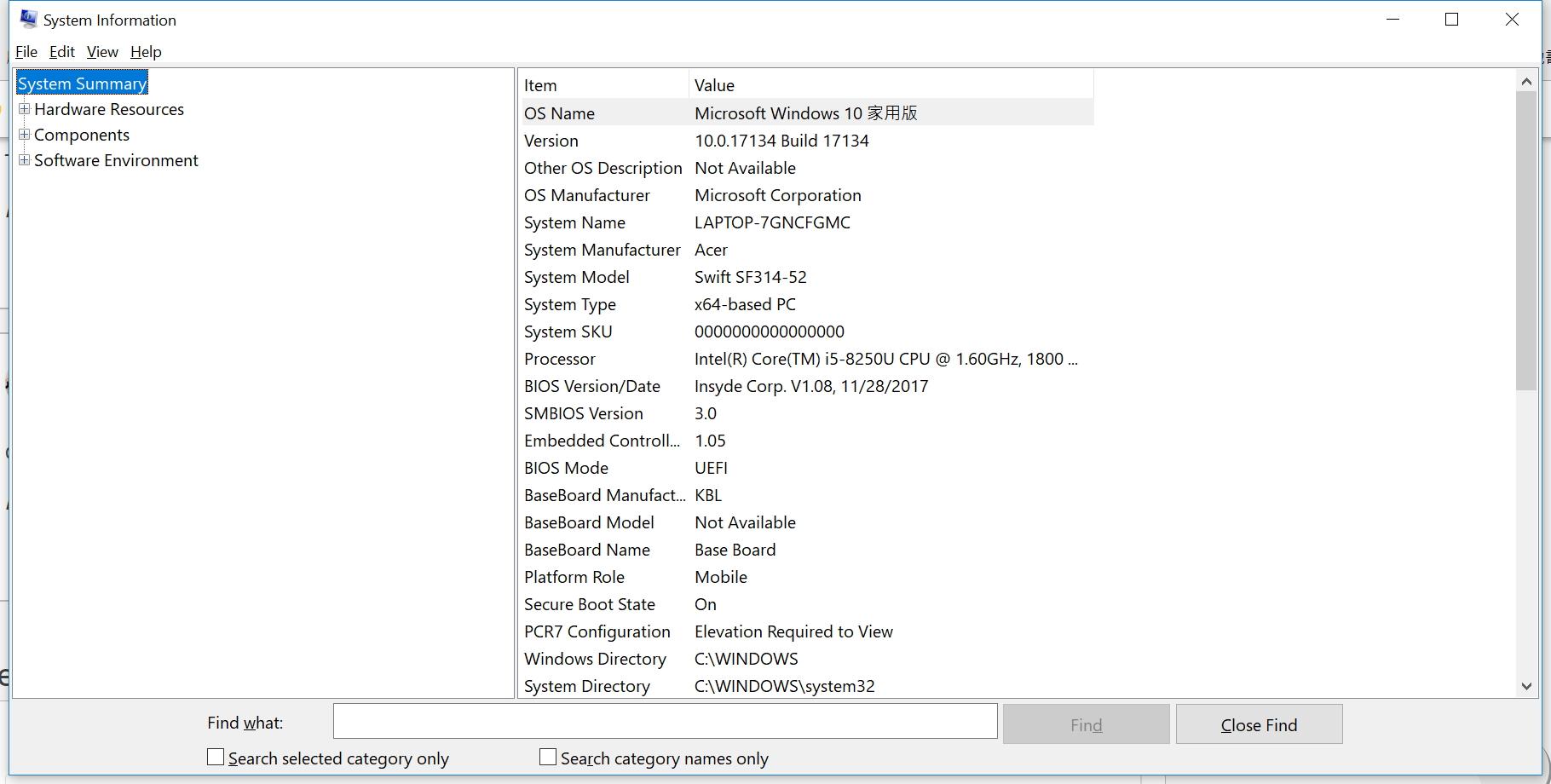
Task: Click the scroll down arrow in details pane
Action: (x=1526, y=686)
